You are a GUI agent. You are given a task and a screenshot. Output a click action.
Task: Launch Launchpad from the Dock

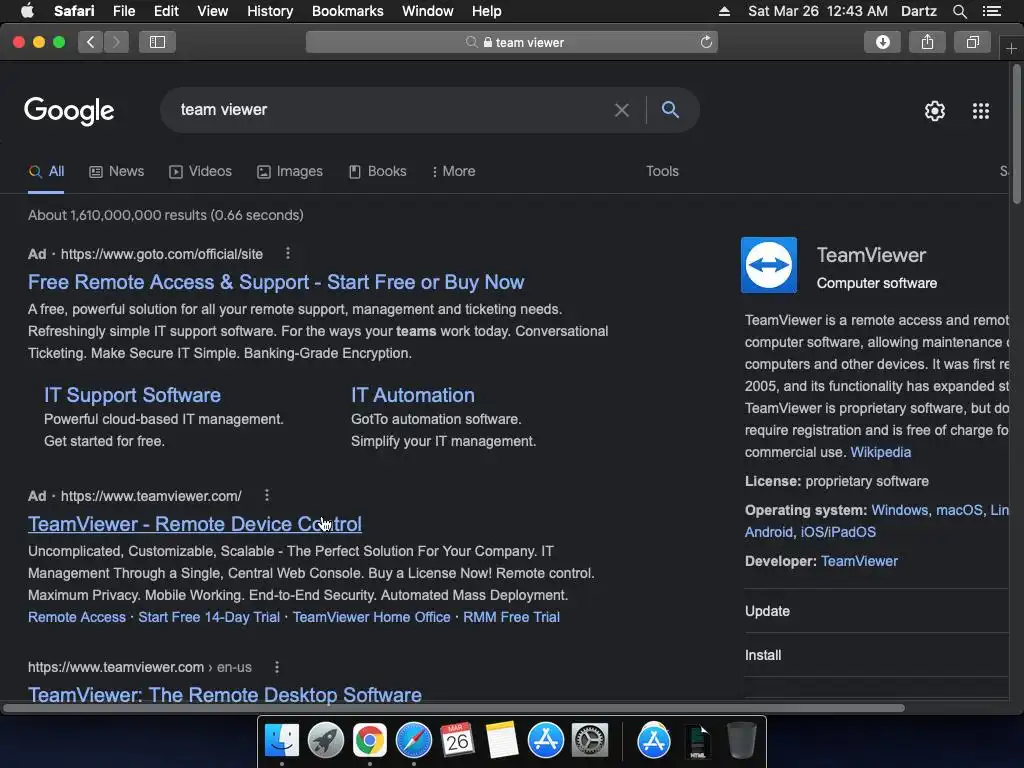[x=326, y=741]
